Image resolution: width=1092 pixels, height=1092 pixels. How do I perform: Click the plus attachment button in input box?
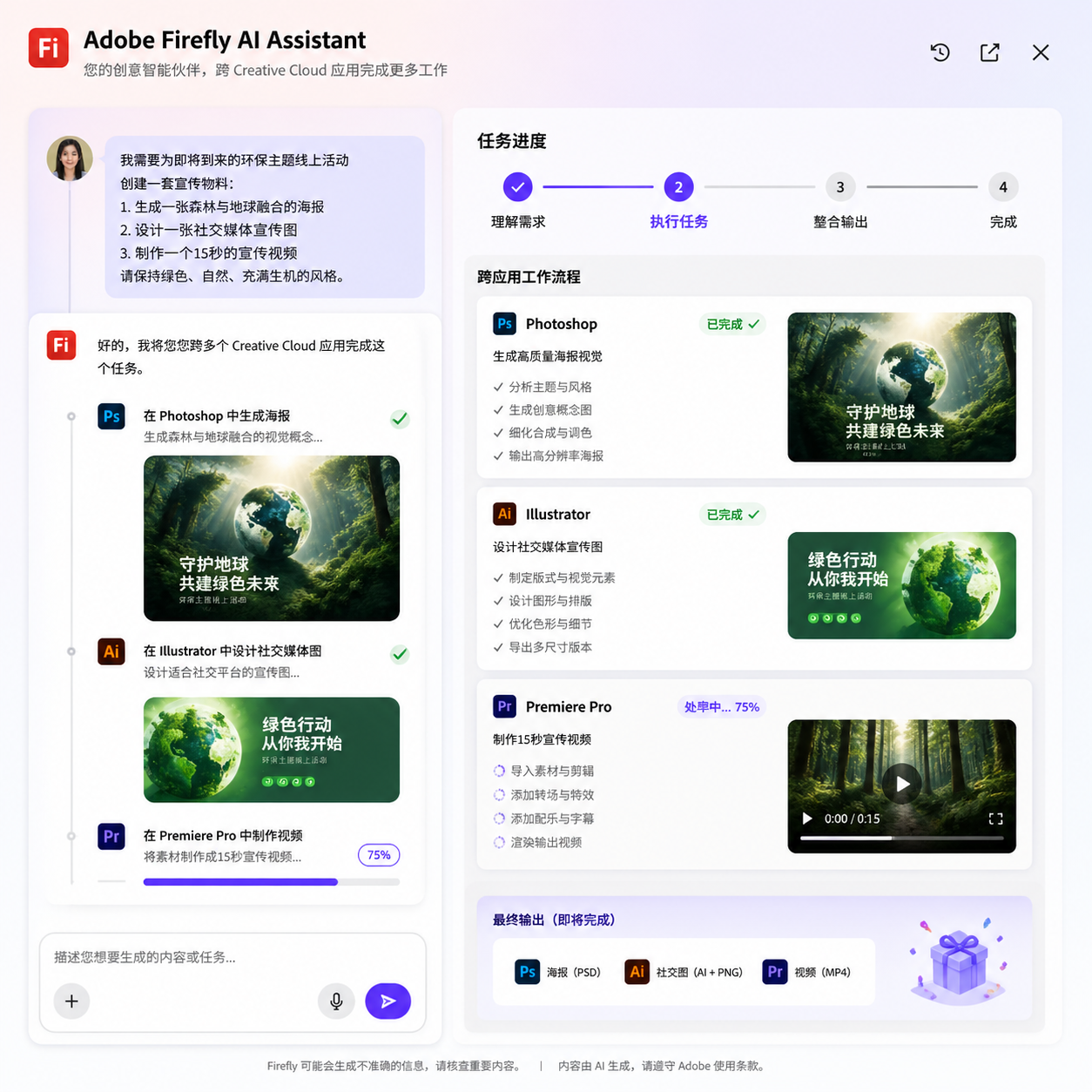71,1001
